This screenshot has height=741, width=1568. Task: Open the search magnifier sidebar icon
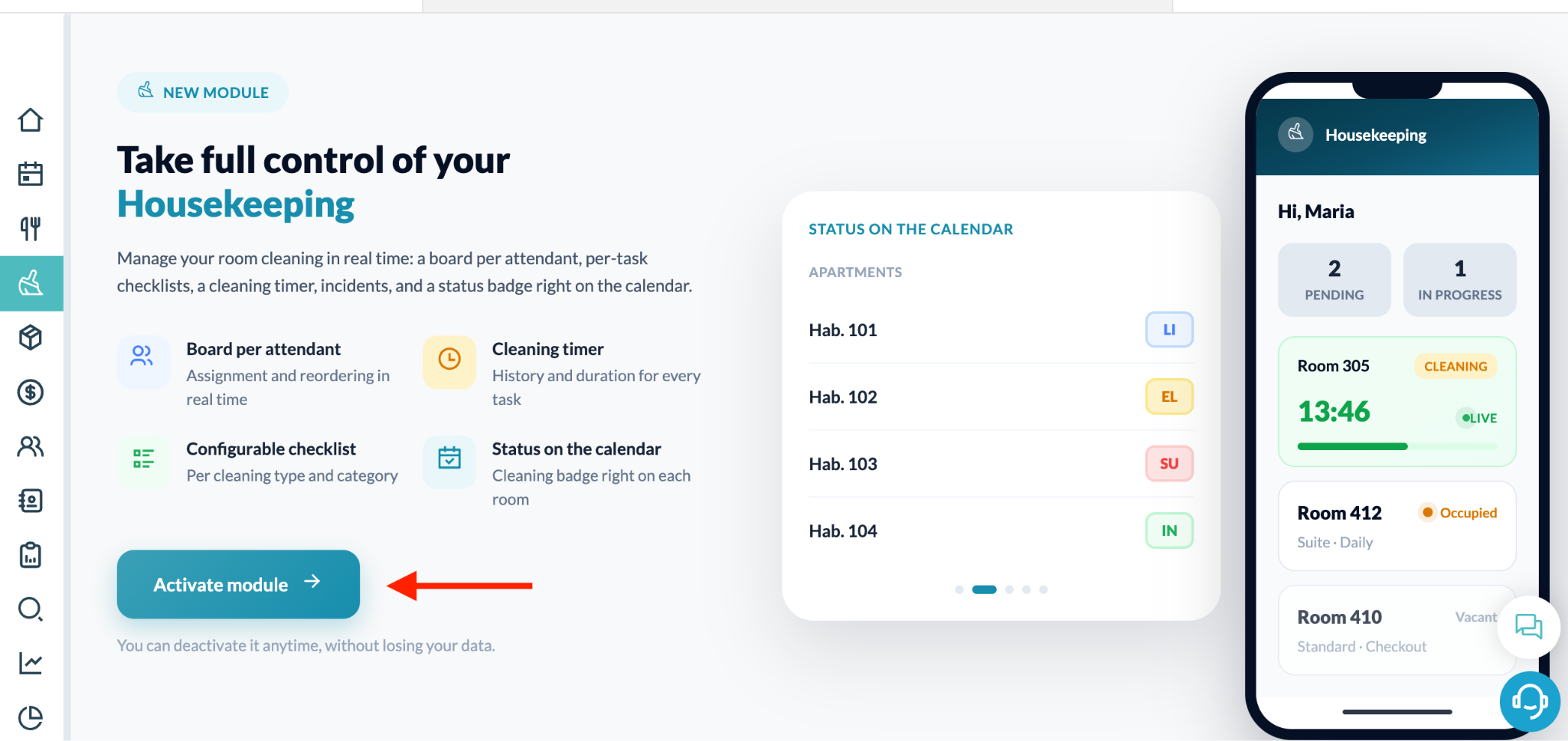[x=31, y=609]
